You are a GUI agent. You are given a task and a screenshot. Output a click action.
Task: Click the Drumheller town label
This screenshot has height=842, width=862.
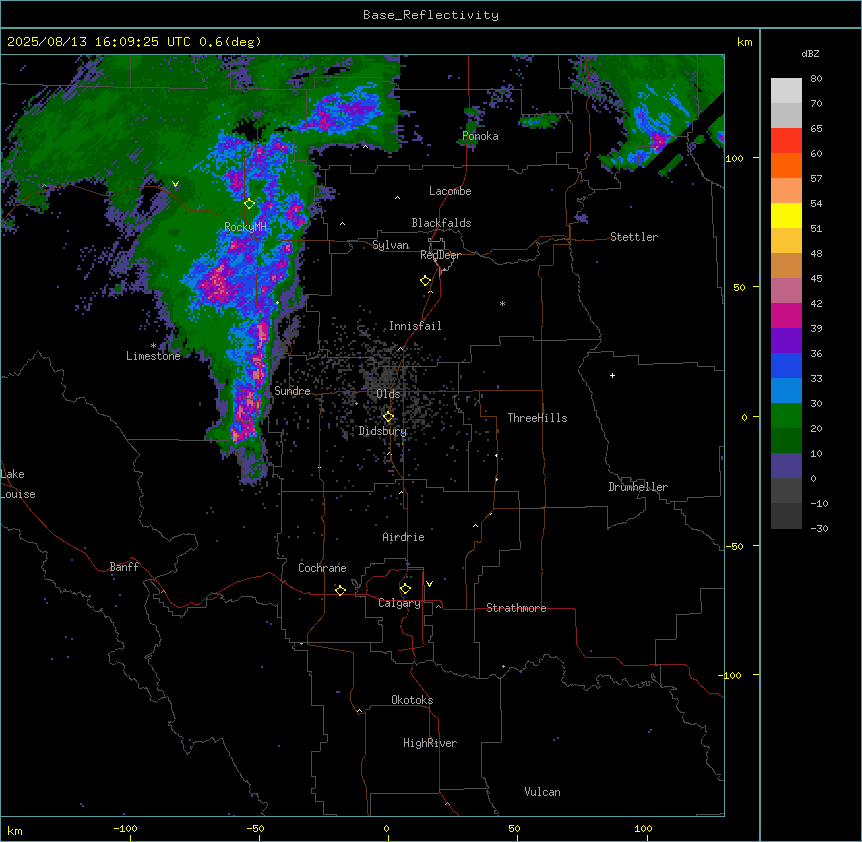tap(638, 487)
